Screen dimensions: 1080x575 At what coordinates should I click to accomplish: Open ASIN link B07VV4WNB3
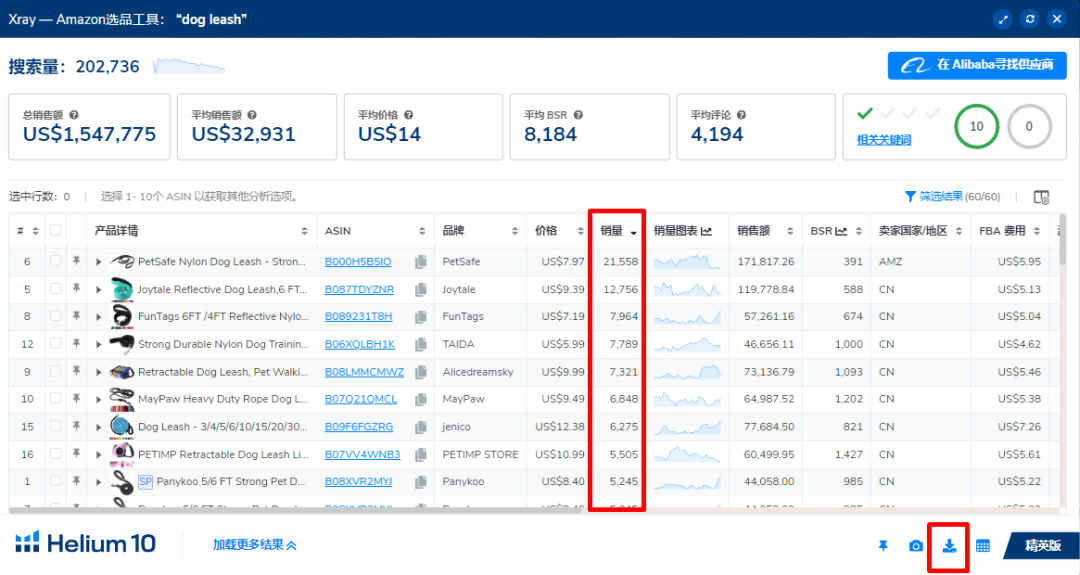(362, 454)
